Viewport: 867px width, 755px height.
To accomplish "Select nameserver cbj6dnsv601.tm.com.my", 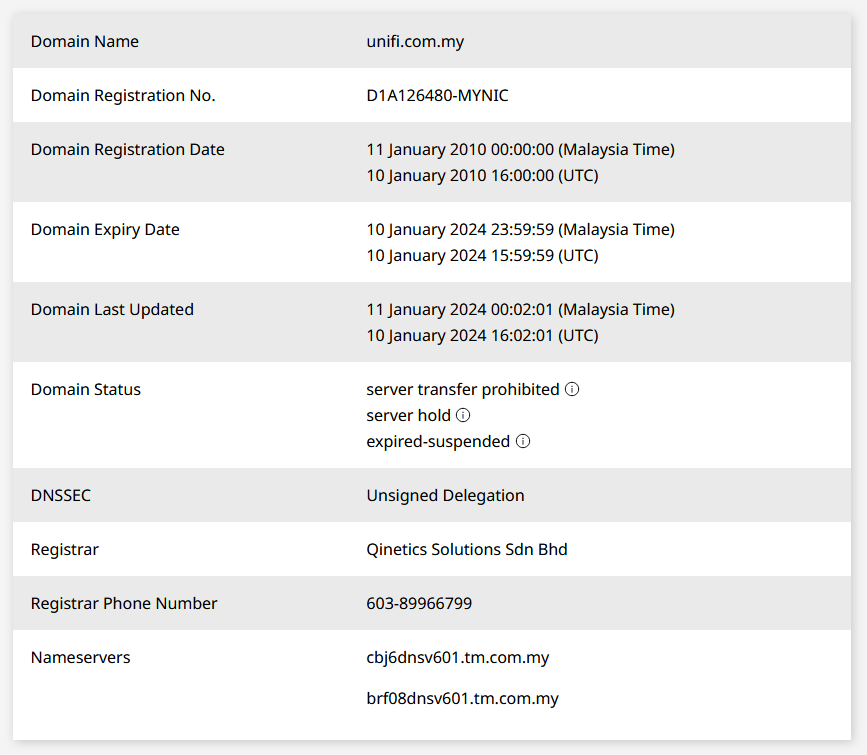I will [x=457, y=658].
